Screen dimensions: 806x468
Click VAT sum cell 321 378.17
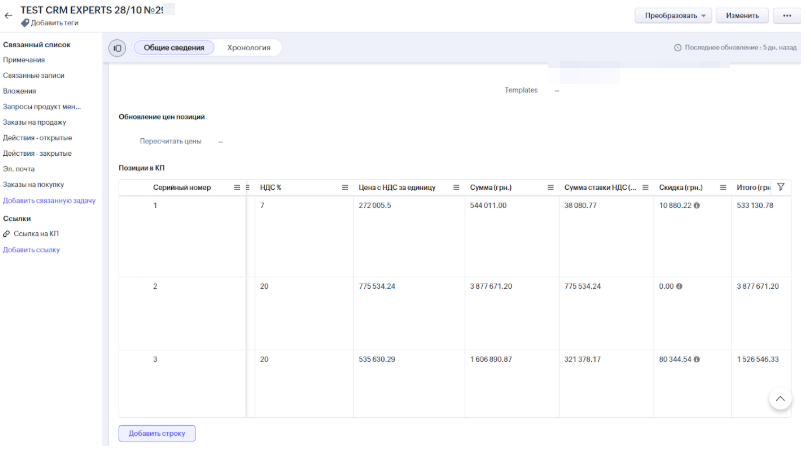point(582,359)
